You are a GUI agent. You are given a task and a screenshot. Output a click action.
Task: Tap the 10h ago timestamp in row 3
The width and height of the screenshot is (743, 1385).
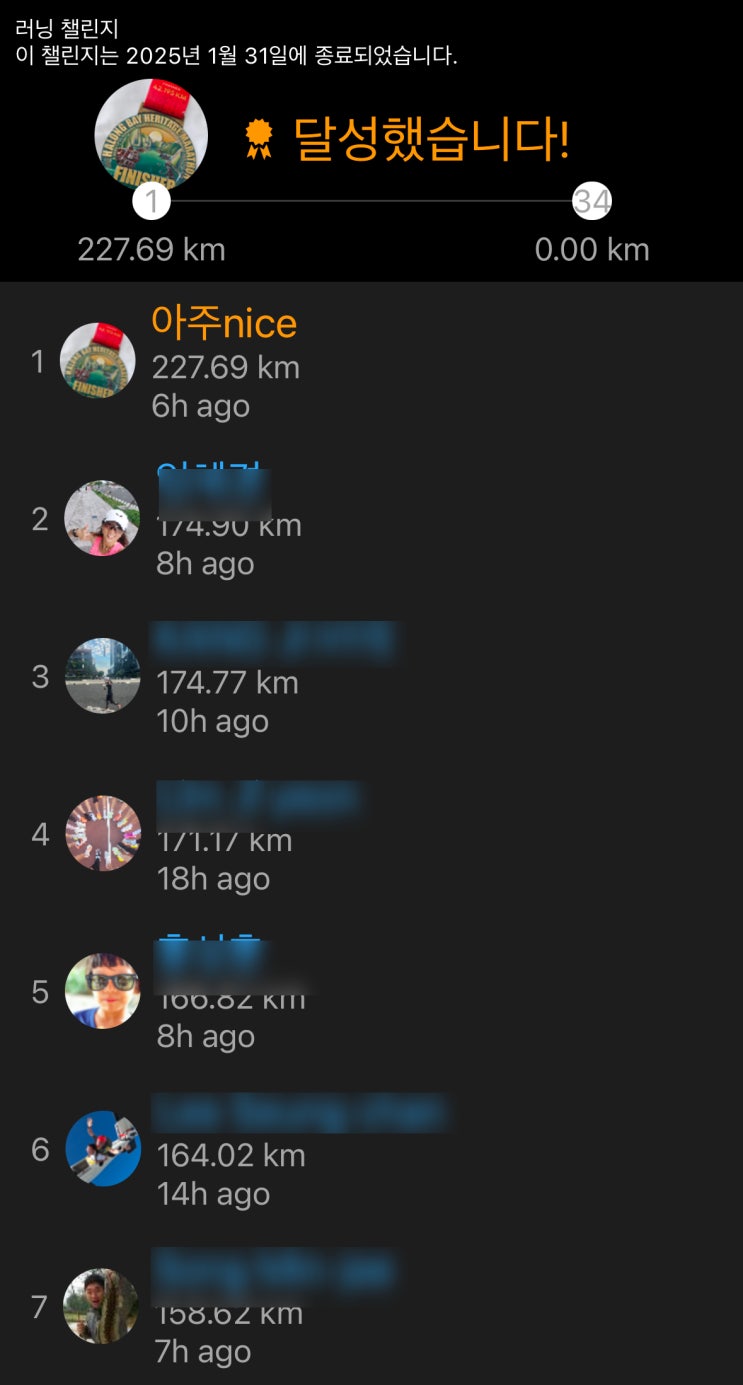[213, 721]
